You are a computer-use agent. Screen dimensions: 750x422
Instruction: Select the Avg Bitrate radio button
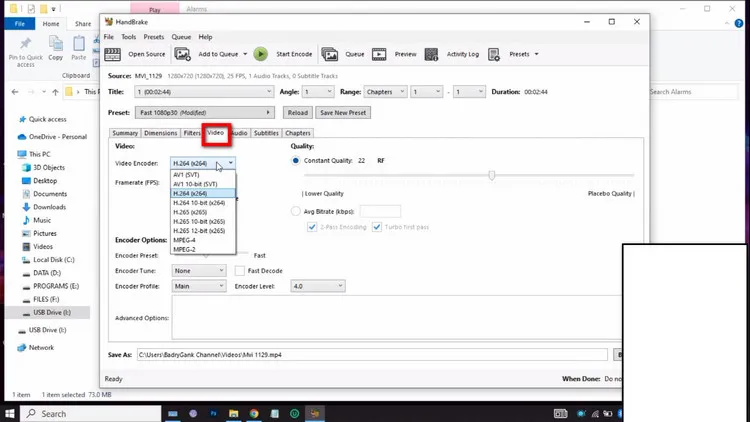[296, 211]
